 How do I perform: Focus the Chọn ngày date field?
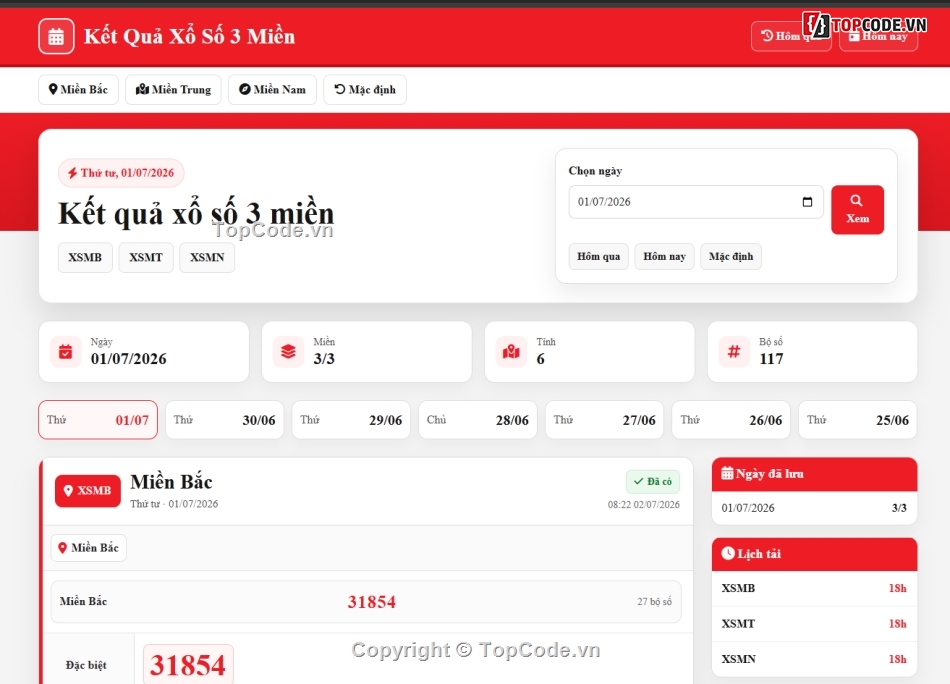point(696,202)
